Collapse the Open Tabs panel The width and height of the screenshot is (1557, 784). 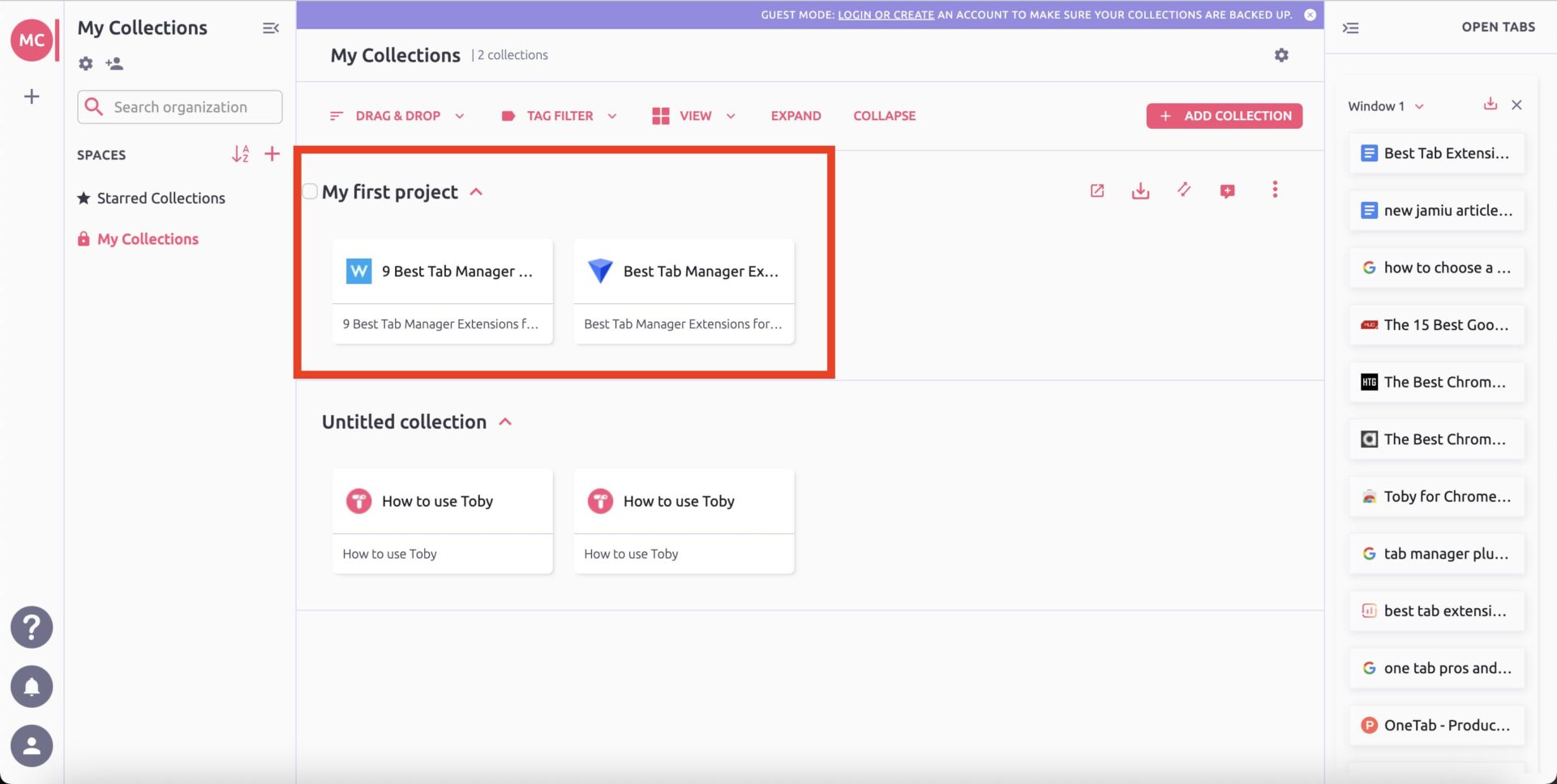pos(1350,28)
